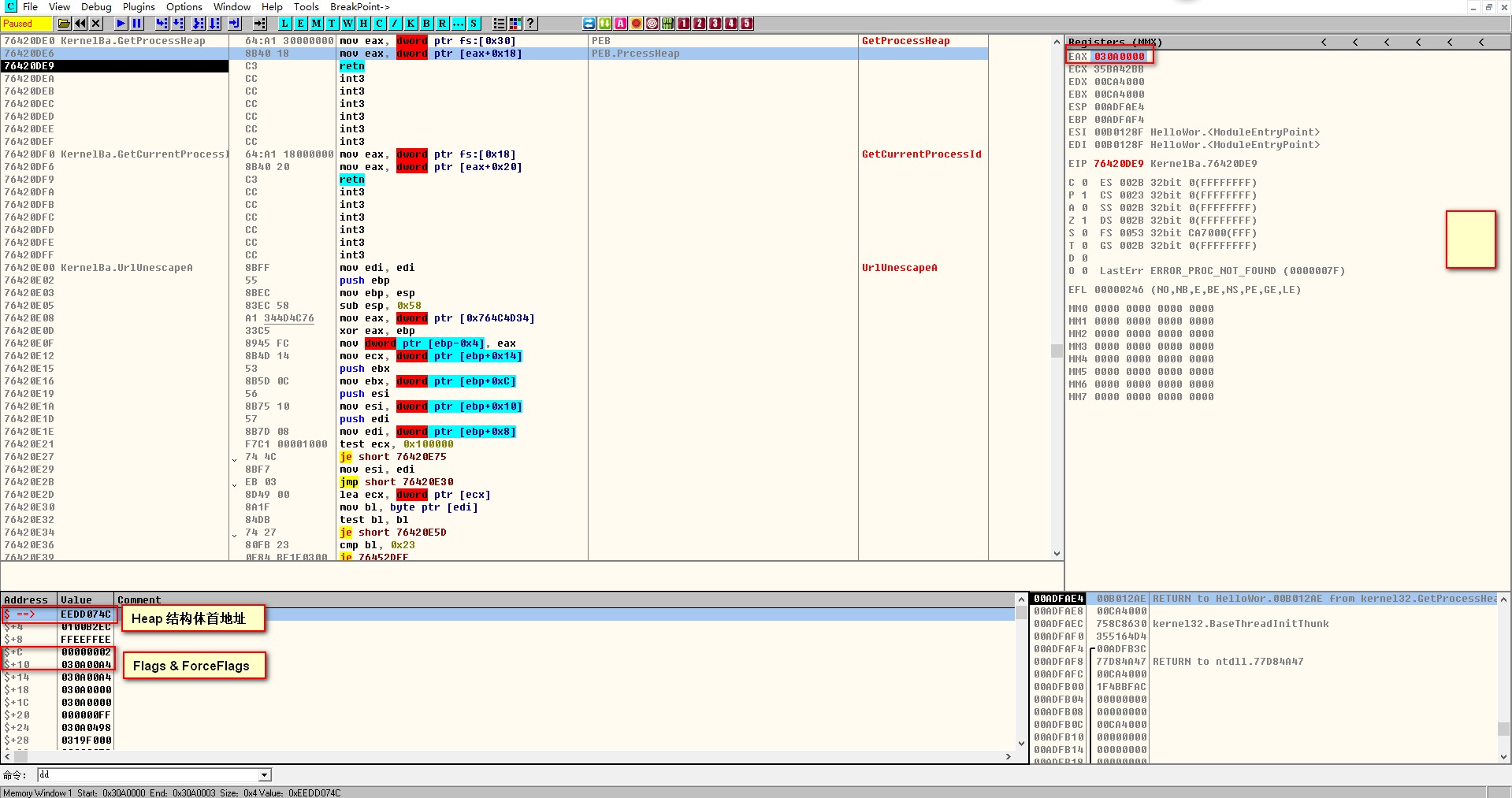Open the CPU (C) window icon

click(x=380, y=24)
